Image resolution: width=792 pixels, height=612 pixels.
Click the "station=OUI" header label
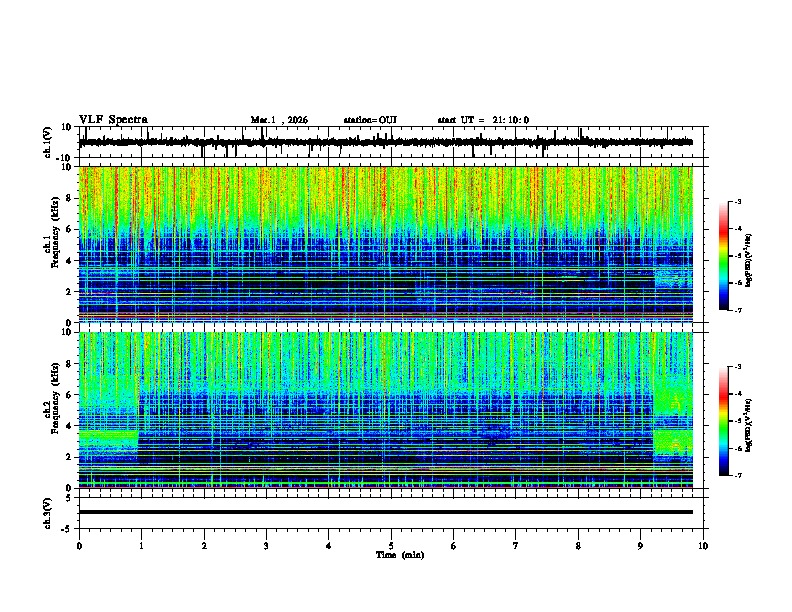[x=370, y=120]
